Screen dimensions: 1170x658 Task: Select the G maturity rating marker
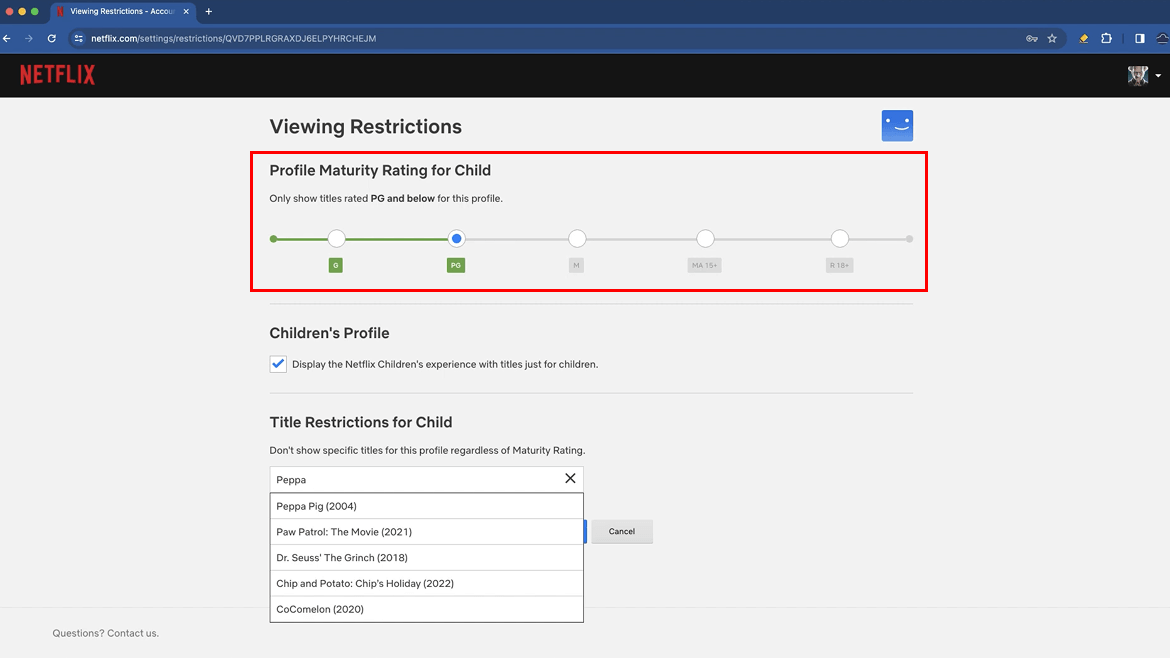pyautogui.click(x=336, y=238)
